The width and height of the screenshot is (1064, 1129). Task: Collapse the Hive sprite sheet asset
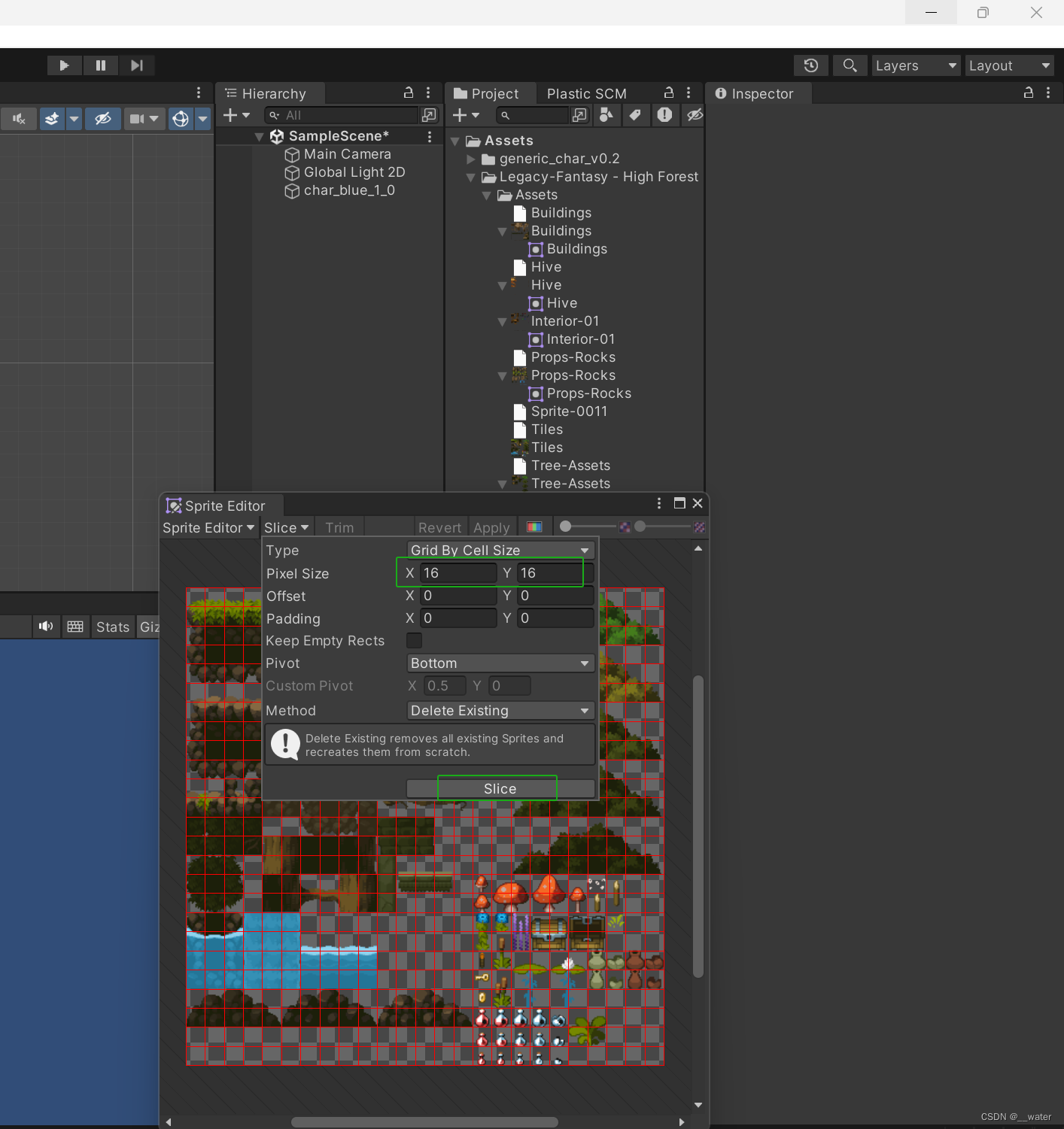(x=503, y=285)
